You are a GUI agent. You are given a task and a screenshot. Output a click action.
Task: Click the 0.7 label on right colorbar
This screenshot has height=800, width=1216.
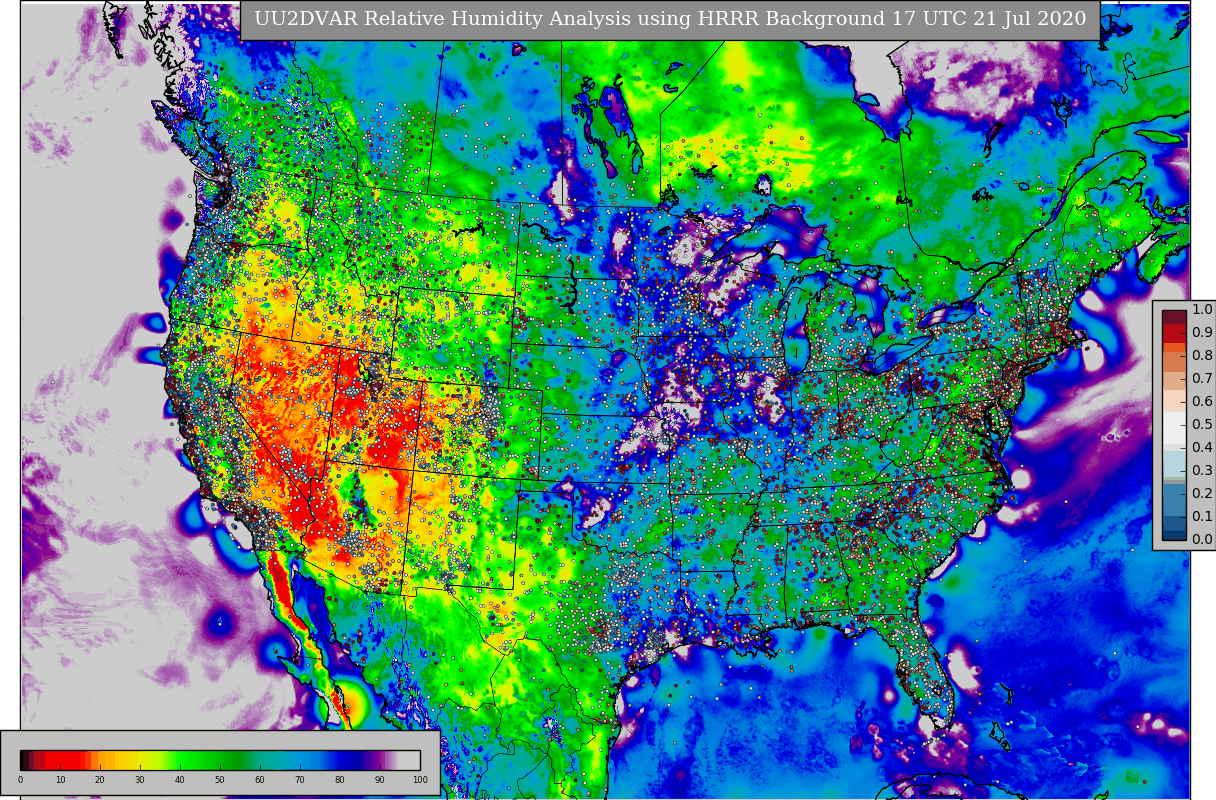tap(1202, 379)
